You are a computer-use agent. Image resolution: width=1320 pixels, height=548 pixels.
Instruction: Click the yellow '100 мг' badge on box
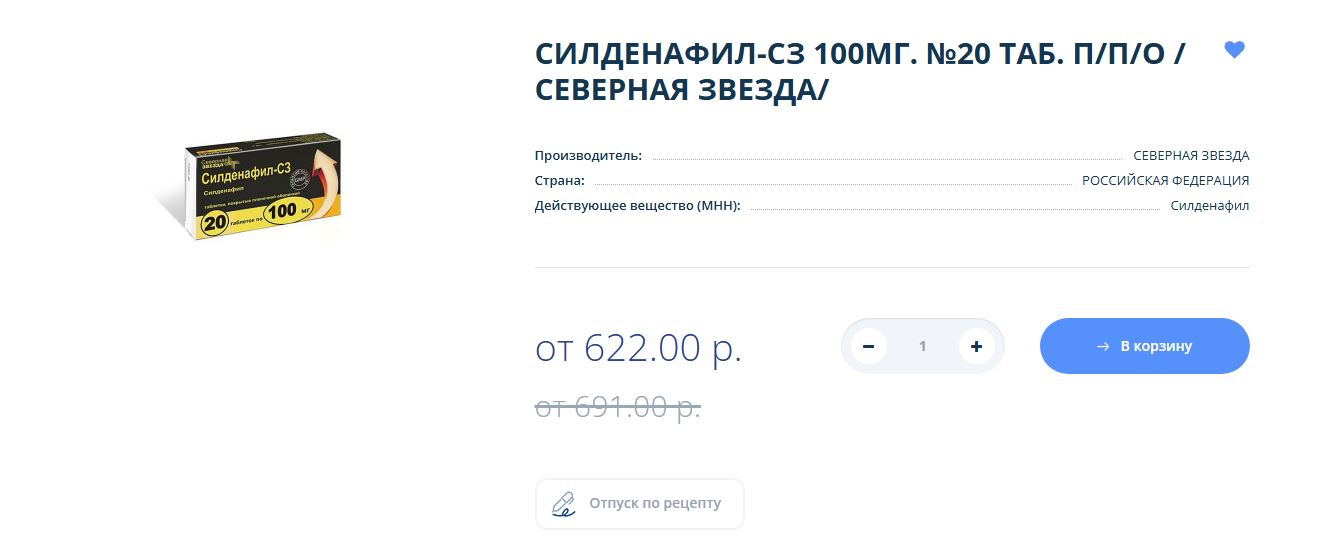(x=290, y=210)
